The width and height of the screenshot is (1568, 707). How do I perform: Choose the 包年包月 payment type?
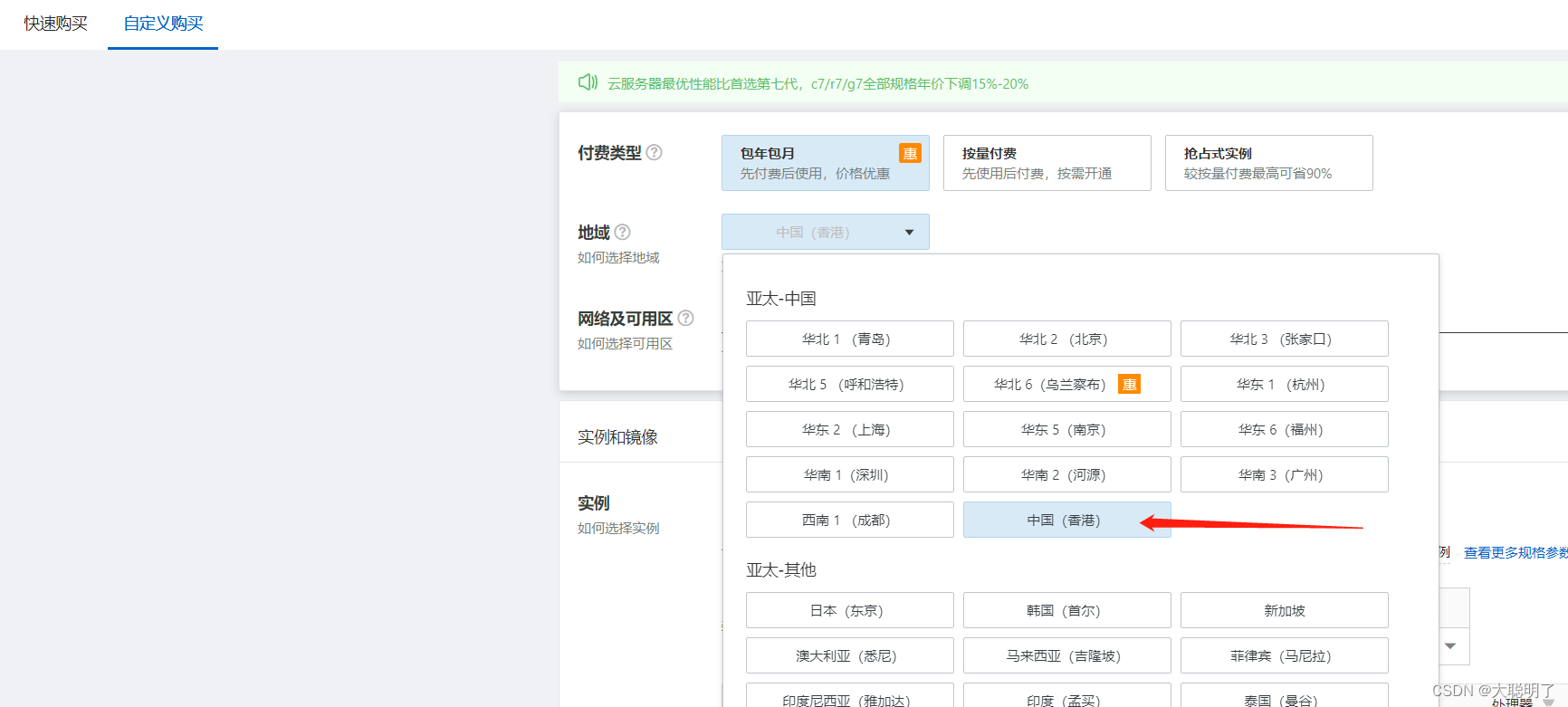[x=826, y=163]
